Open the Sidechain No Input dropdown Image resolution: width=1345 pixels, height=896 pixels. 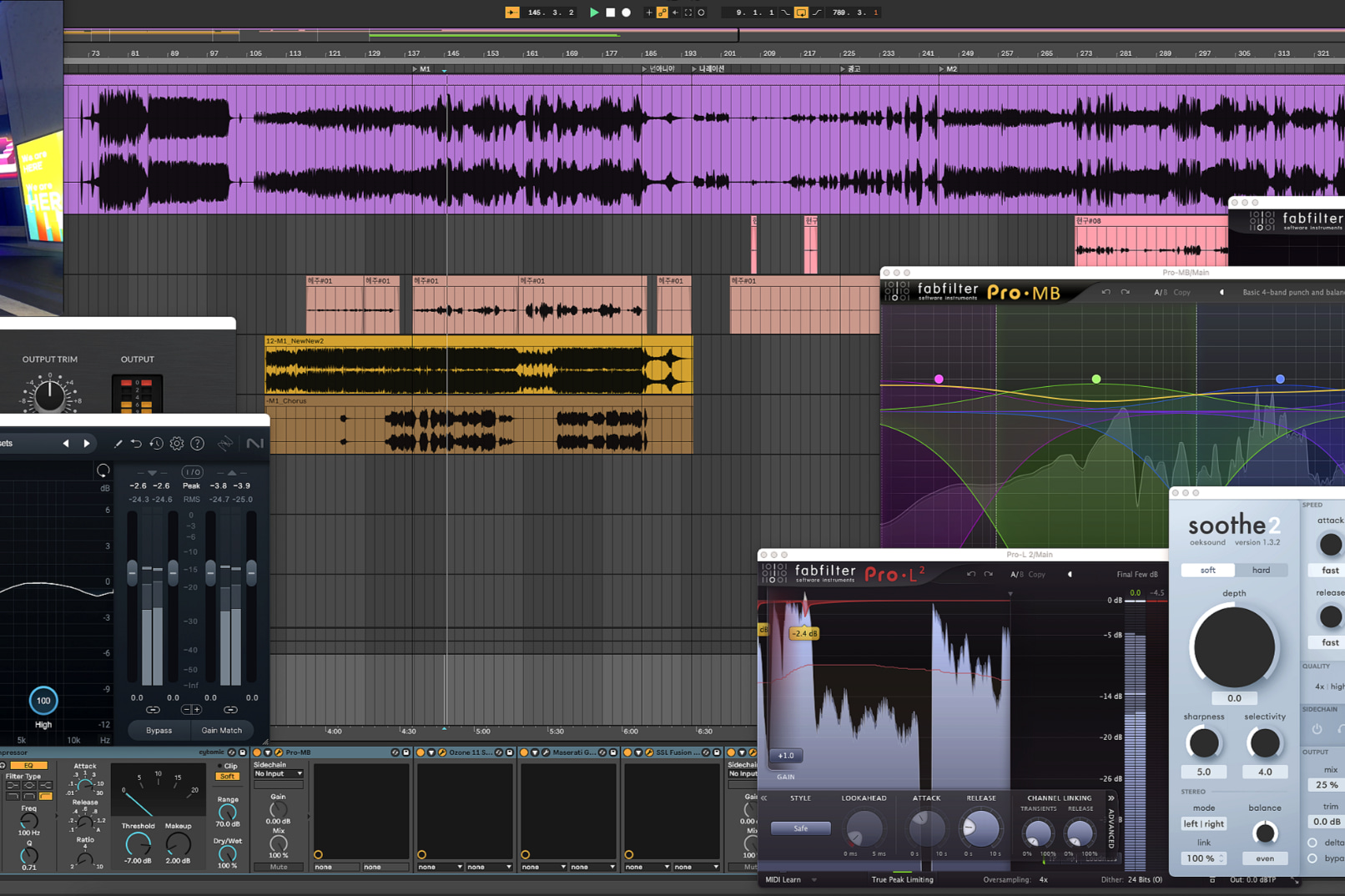pos(279,773)
